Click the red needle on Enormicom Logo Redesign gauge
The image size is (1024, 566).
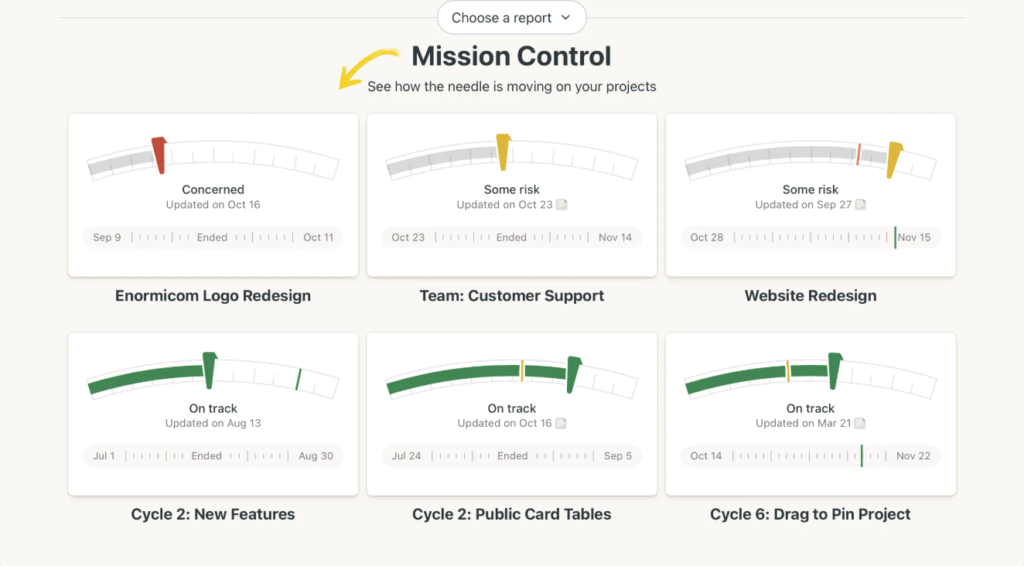[x=158, y=155]
